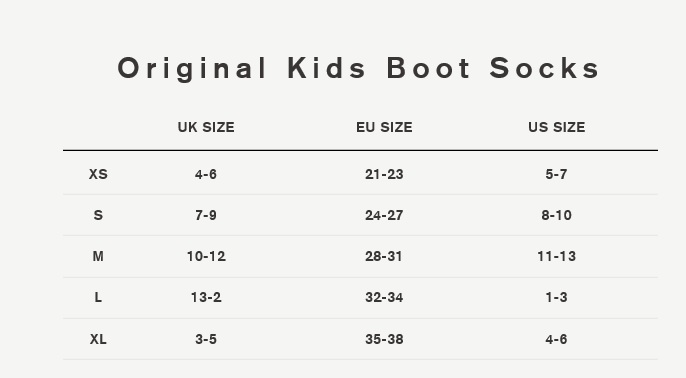The image size is (686, 378).
Task: Click the L row label
Action: click(98, 298)
